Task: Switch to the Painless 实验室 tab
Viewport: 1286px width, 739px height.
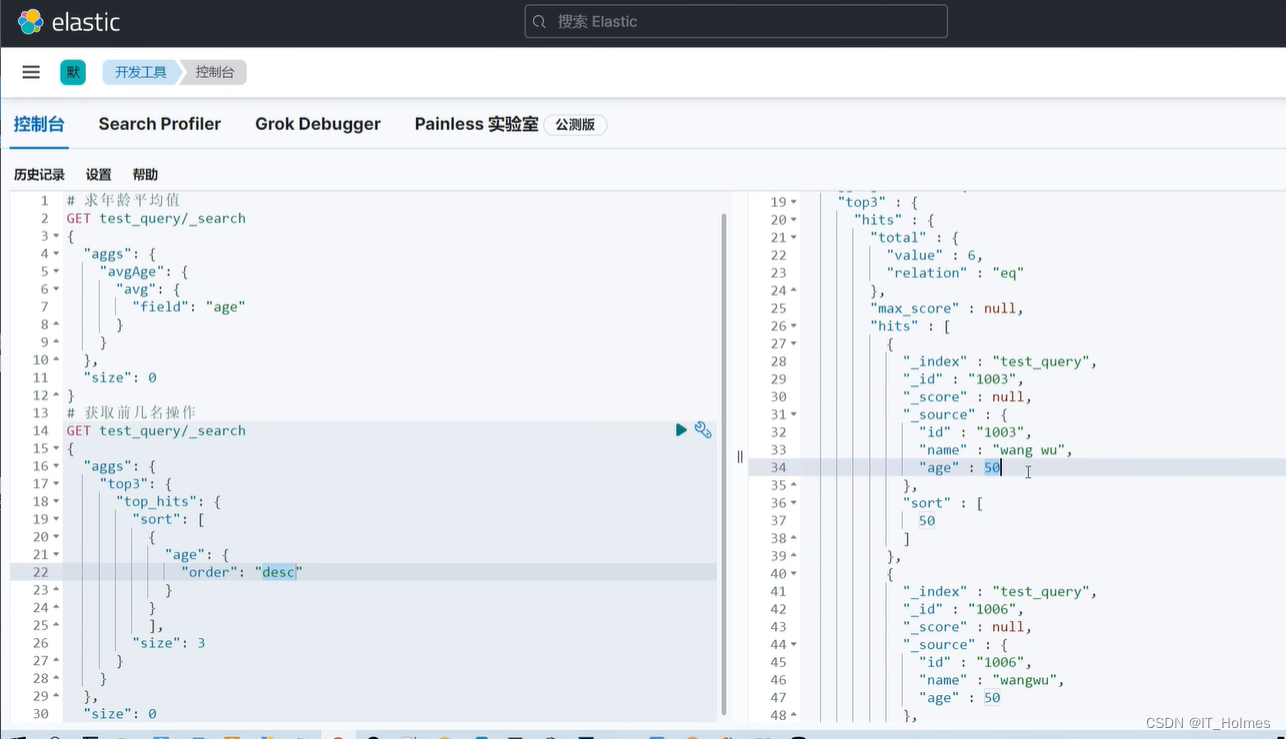Action: [x=477, y=124]
